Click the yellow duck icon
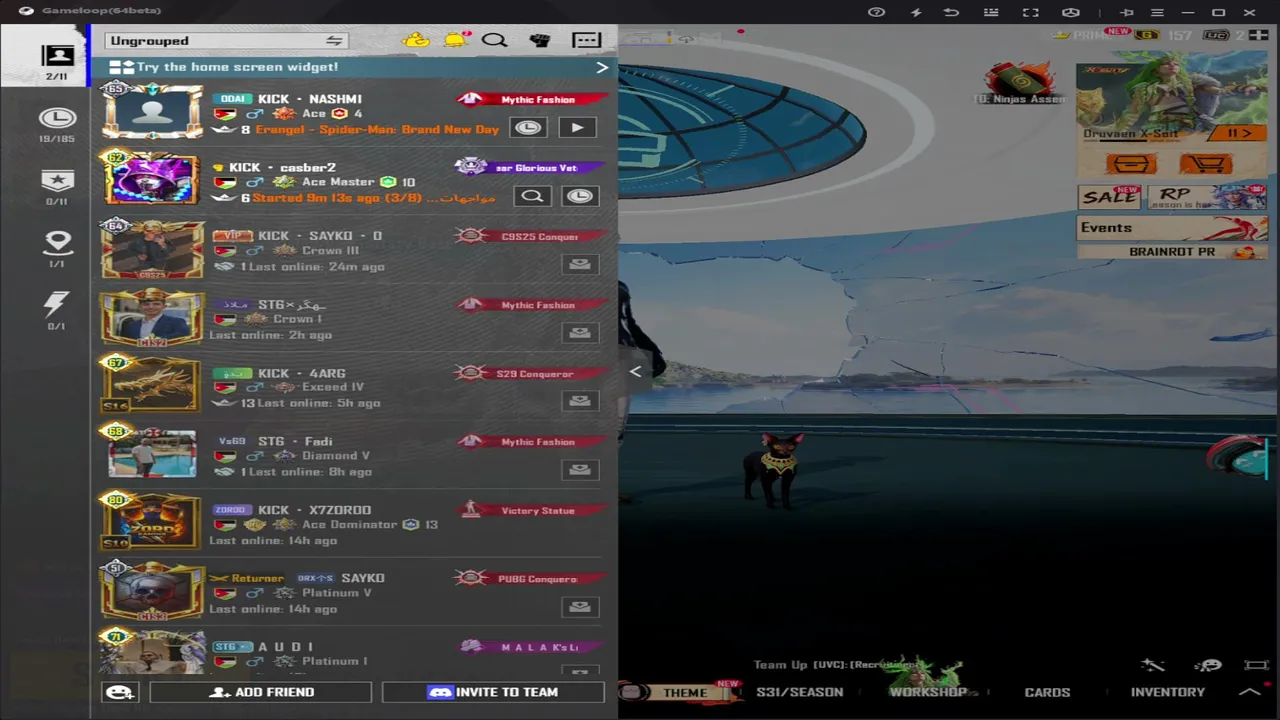 coord(416,40)
